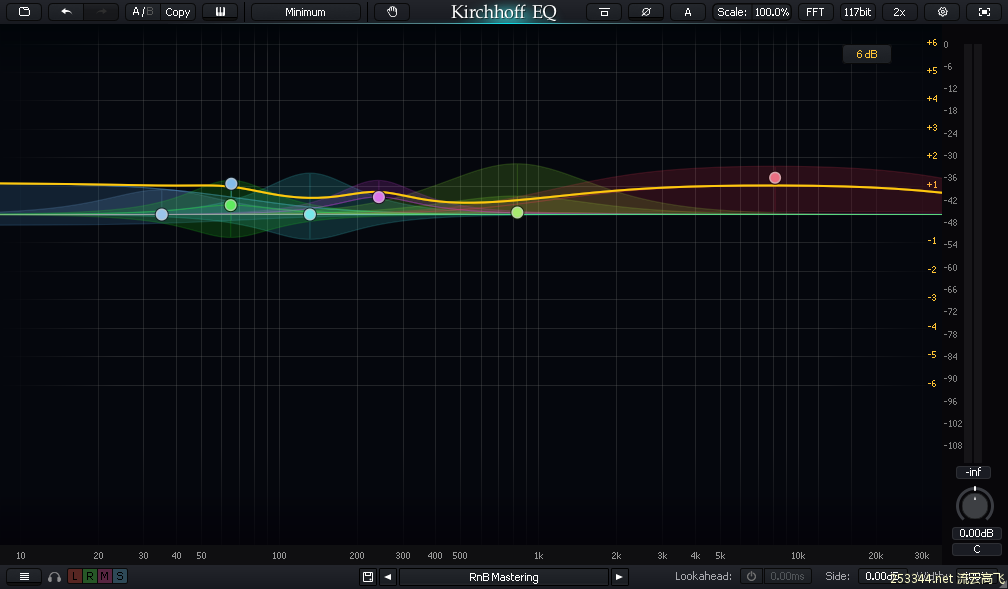Open the FFT analyzer options
The width and height of the screenshot is (1008, 589).
point(815,12)
